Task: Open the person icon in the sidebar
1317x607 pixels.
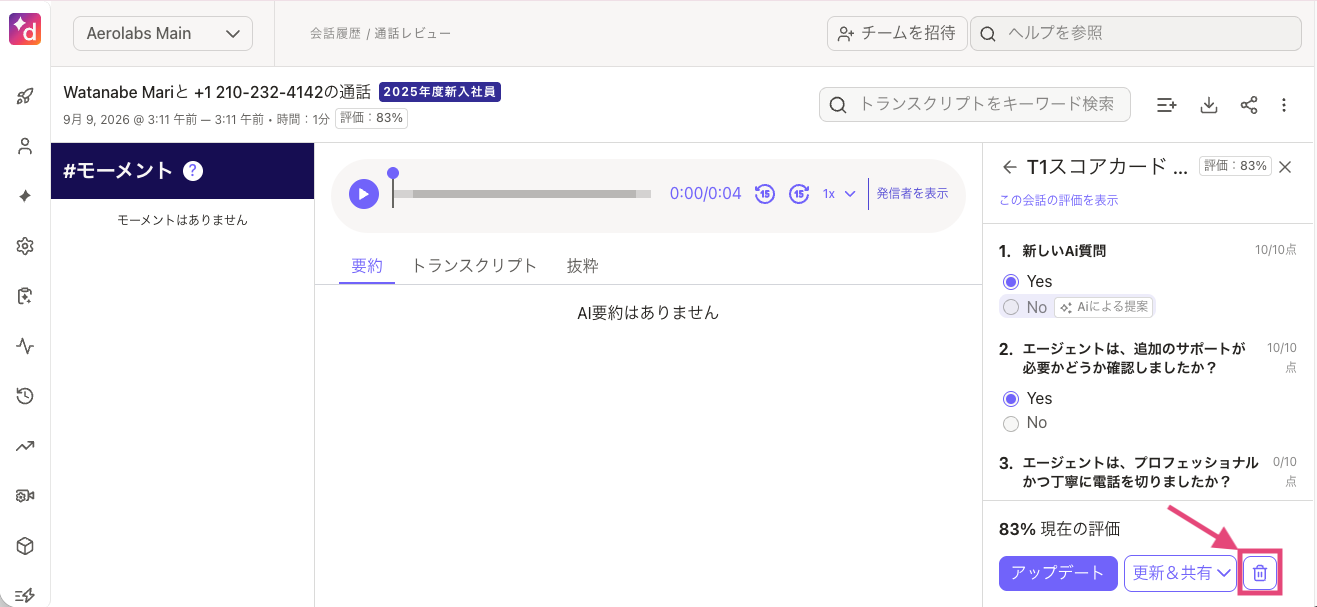Action: [26, 146]
